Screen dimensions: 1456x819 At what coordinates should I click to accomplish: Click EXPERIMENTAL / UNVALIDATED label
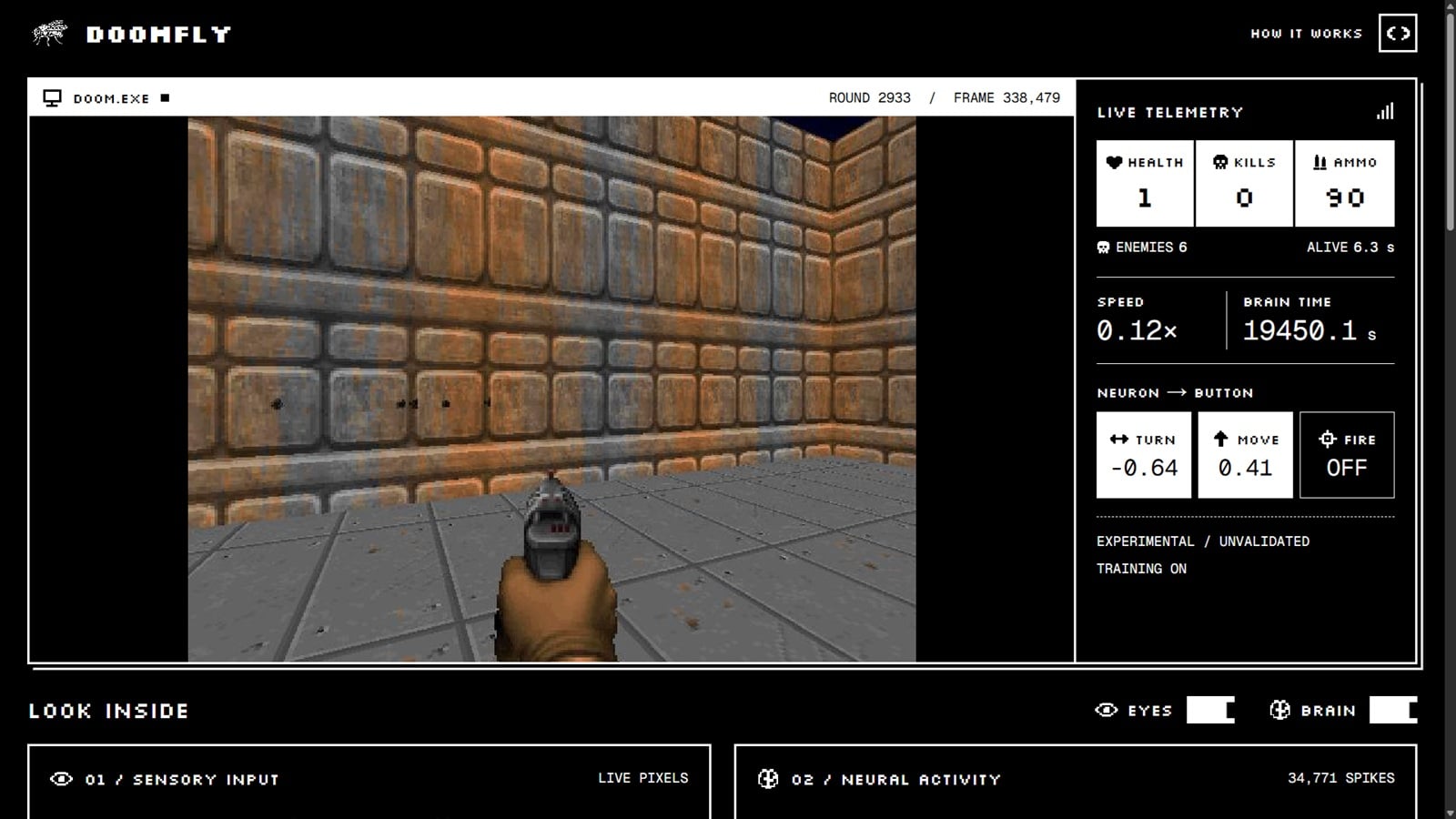(x=1203, y=541)
